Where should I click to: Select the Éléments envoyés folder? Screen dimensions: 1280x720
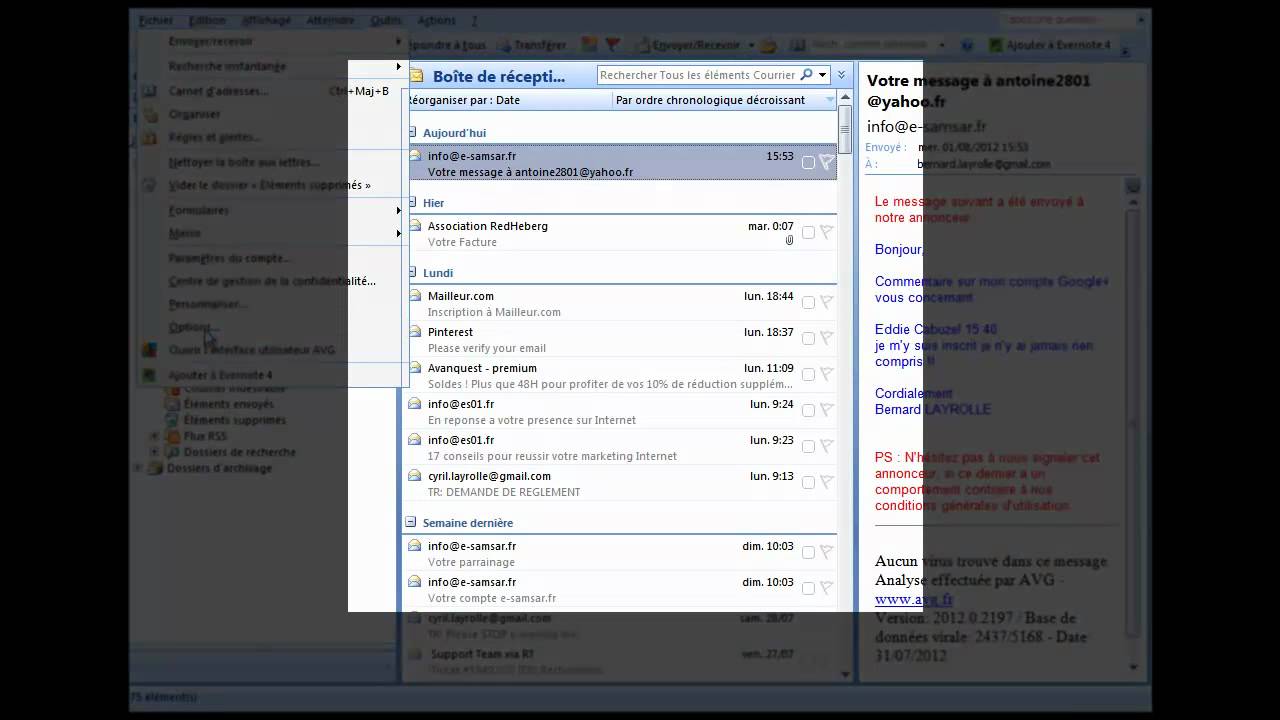click(228, 404)
